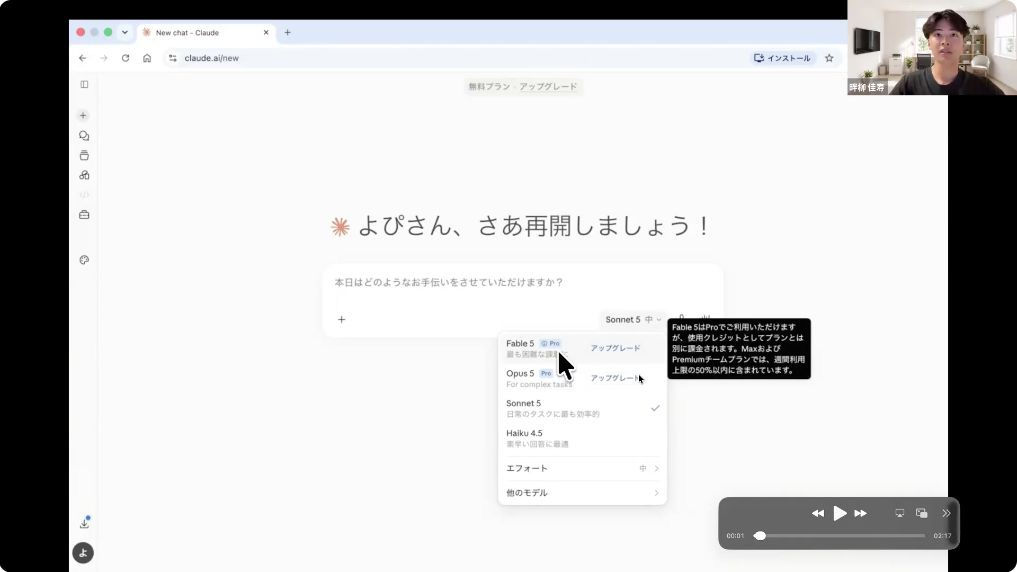Click the browser home icon
The height and width of the screenshot is (572, 1017).
147,58
